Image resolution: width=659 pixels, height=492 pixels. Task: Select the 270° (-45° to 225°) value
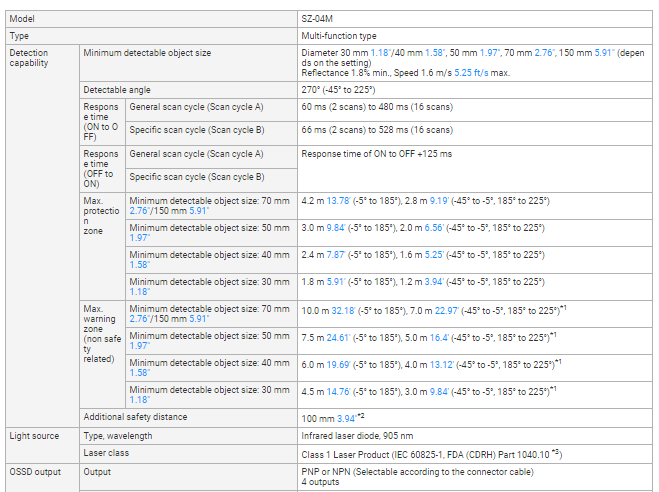pyautogui.click(x=338, y=90)
